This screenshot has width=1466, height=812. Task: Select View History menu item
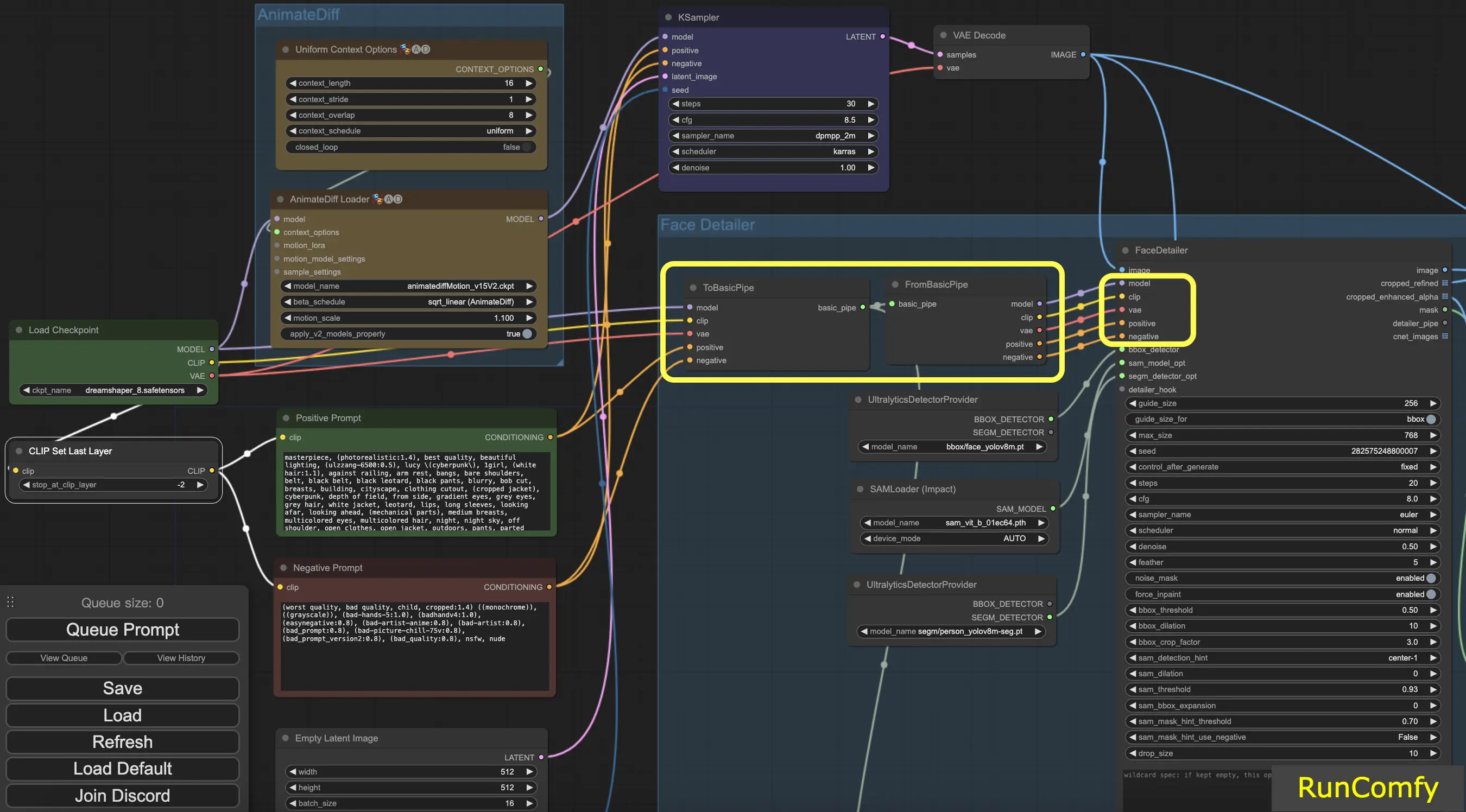coord(181,657)
